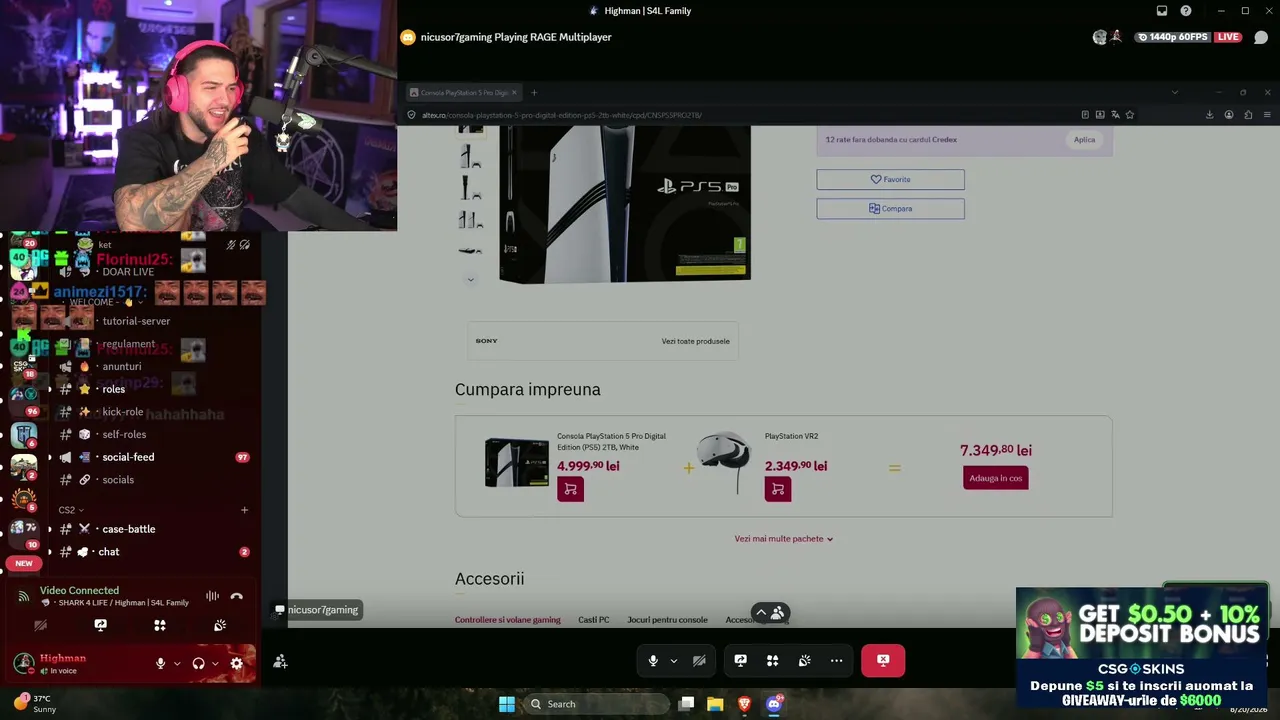Open output device arrow in user panel
This screenshot has height=720, width=1280.
tap(215, 663)
